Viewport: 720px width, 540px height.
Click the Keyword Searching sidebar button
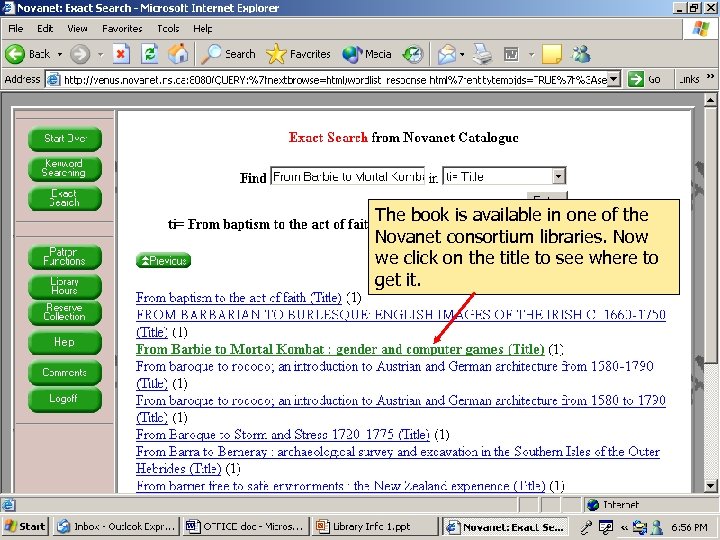(x=65, y=169)
